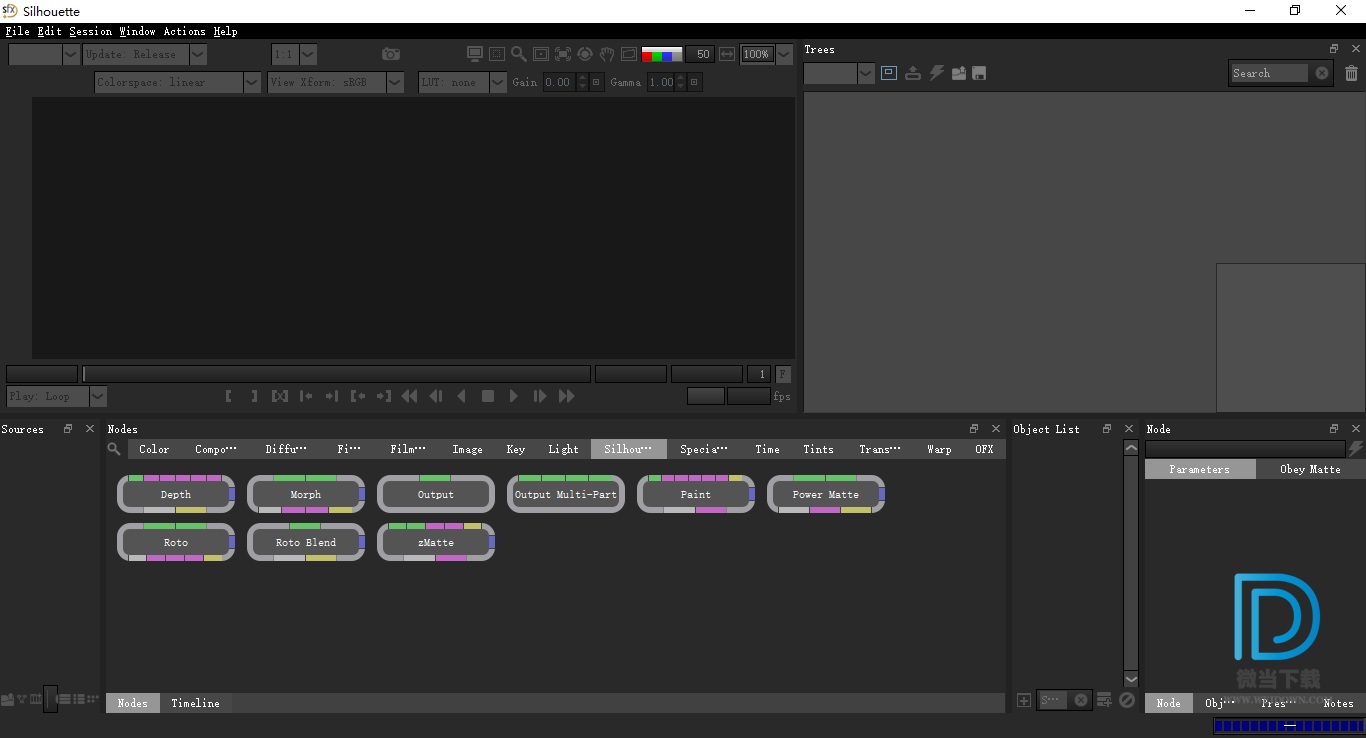This screenshot has width=1366, height=738.
Task: Clear the Object List search with X
Action: tap(1081, 700)
